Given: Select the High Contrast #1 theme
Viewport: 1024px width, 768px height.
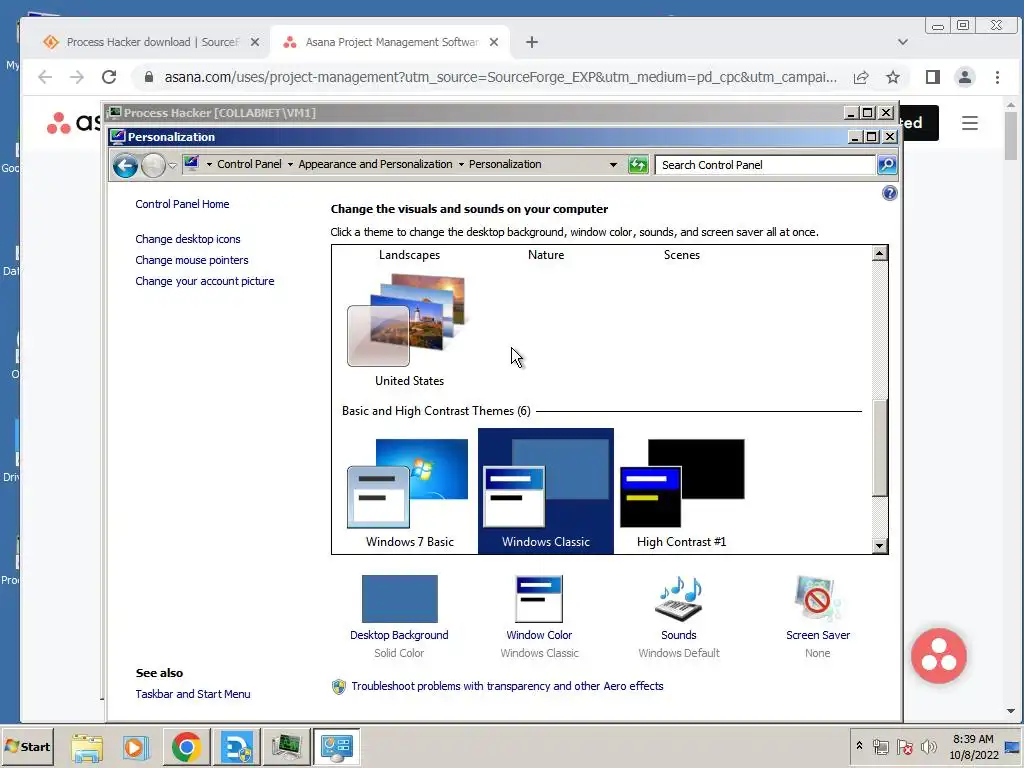Looking at the screenshot, I should (681, 491).
